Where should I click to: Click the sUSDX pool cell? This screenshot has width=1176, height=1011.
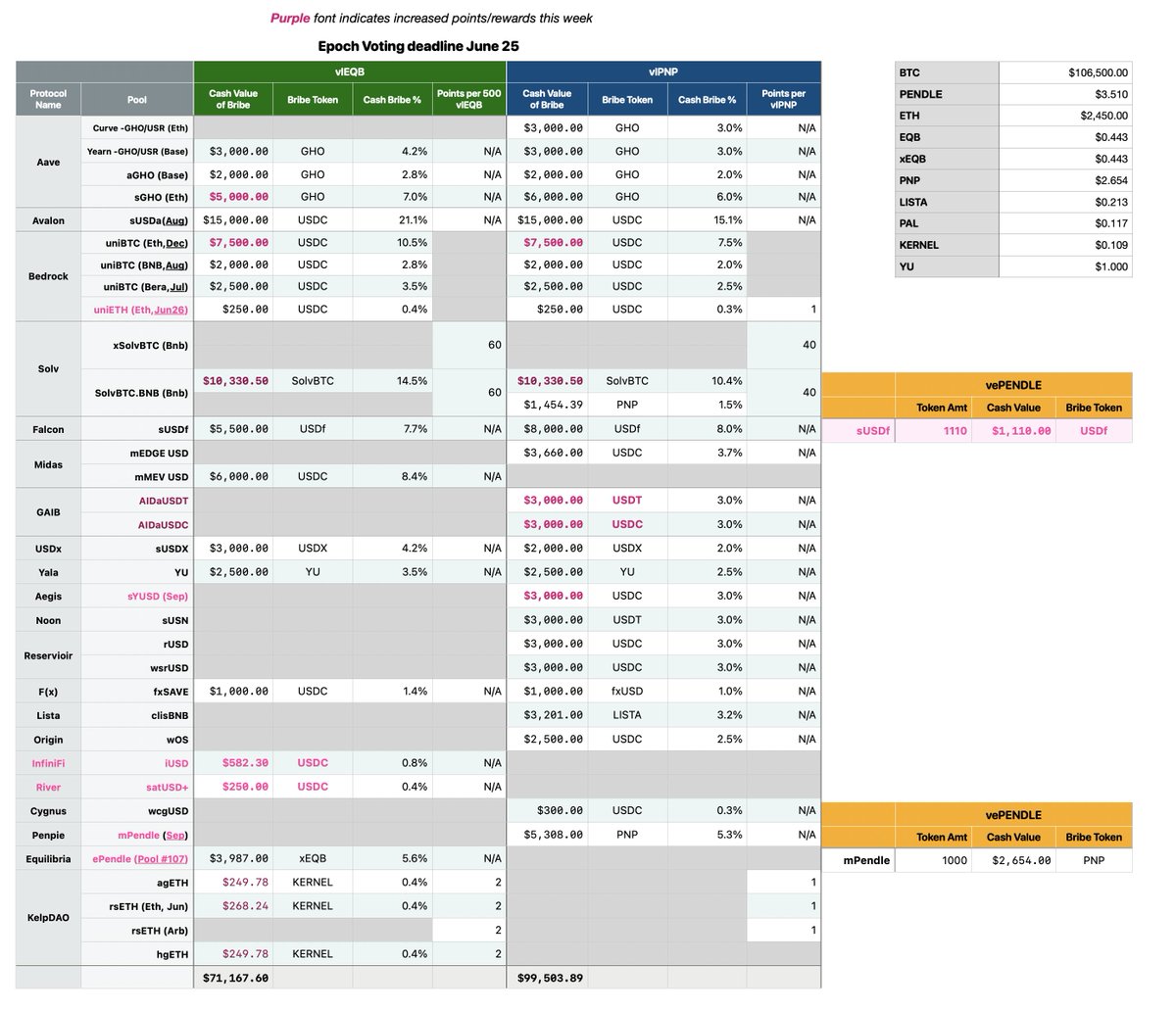point(137,548)
